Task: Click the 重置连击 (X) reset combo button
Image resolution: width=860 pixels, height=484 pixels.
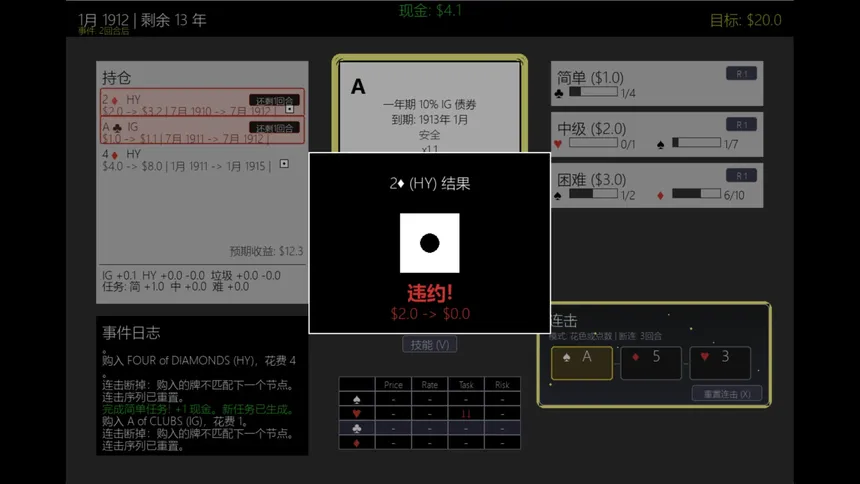Action: [727, 394]
